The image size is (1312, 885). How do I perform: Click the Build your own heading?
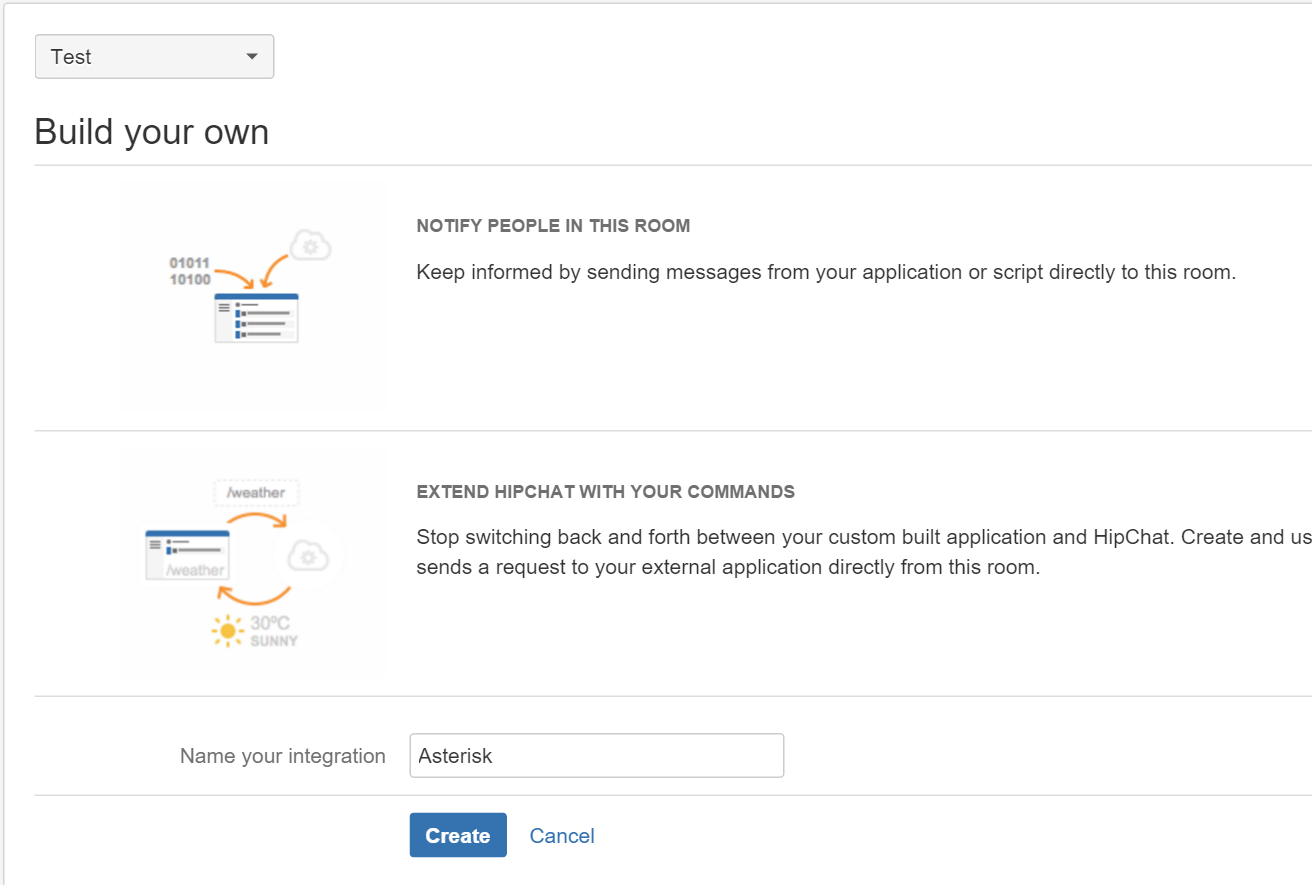152,132
